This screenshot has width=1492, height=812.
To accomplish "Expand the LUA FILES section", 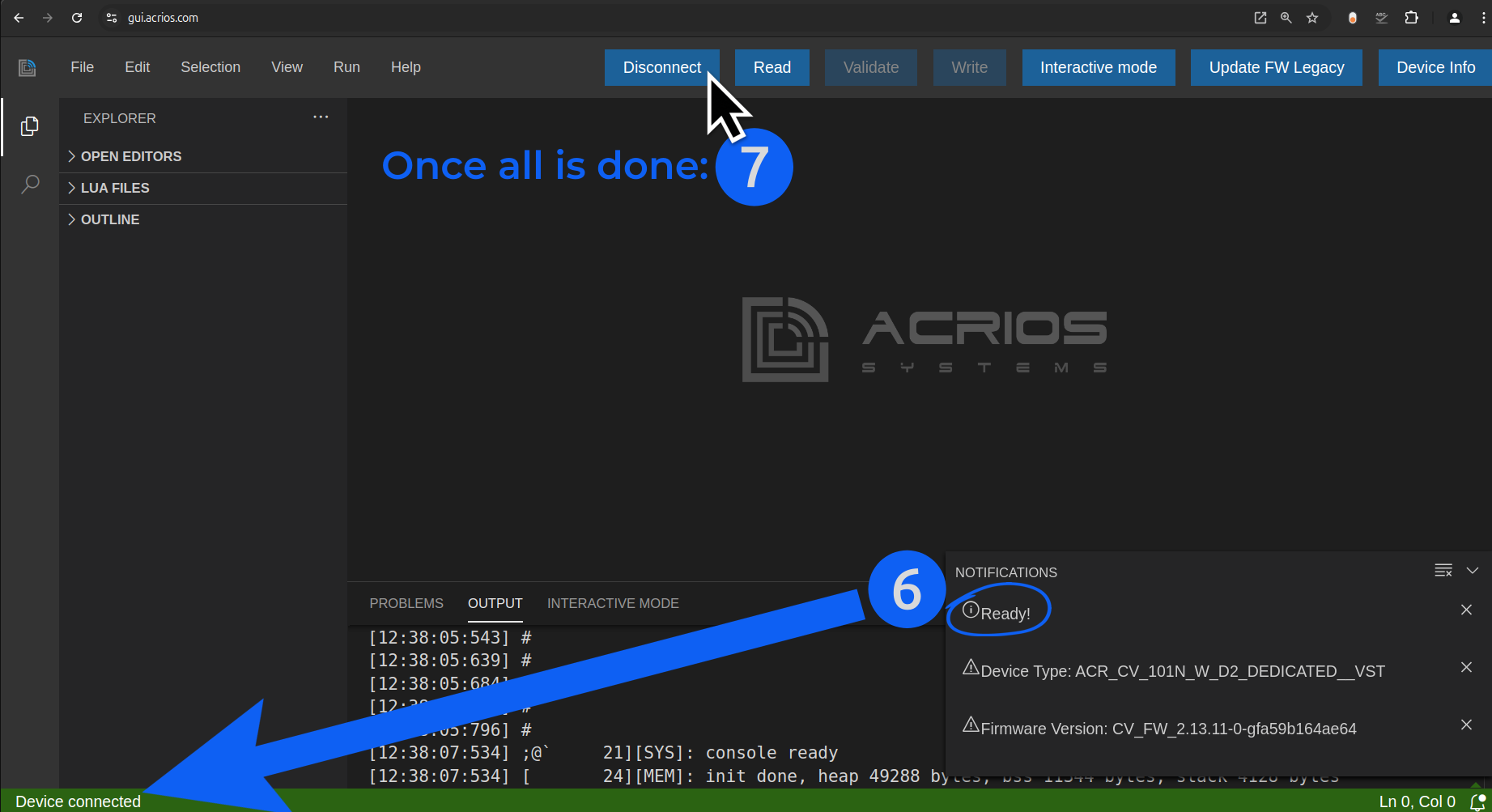I will [115, 188].
